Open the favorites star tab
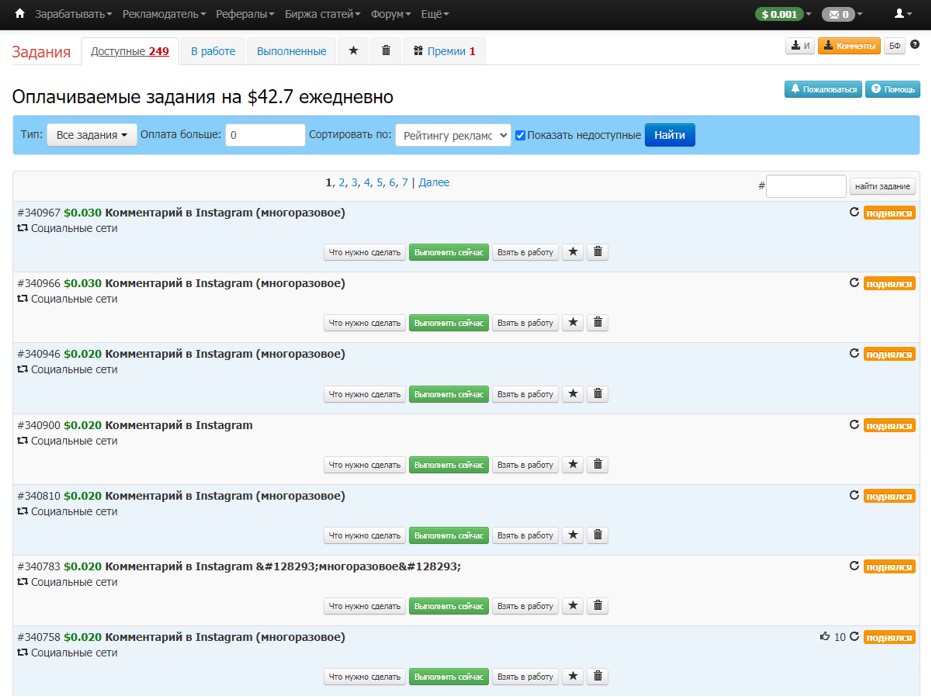The height and width of the screenshot is (697, 931). (x=353, y=50)
